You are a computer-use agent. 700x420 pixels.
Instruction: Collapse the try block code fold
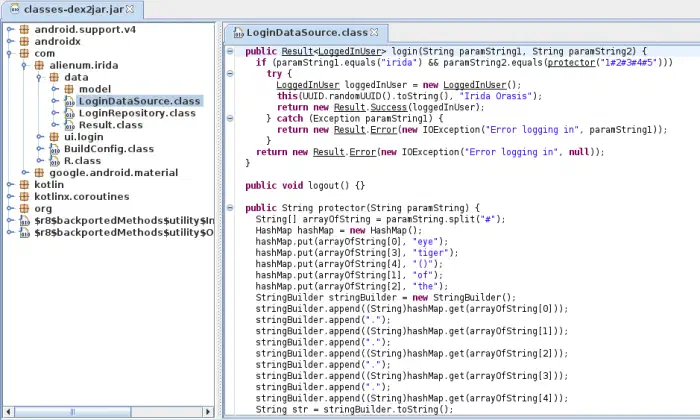pyautogui.click(x=230, y=74)
